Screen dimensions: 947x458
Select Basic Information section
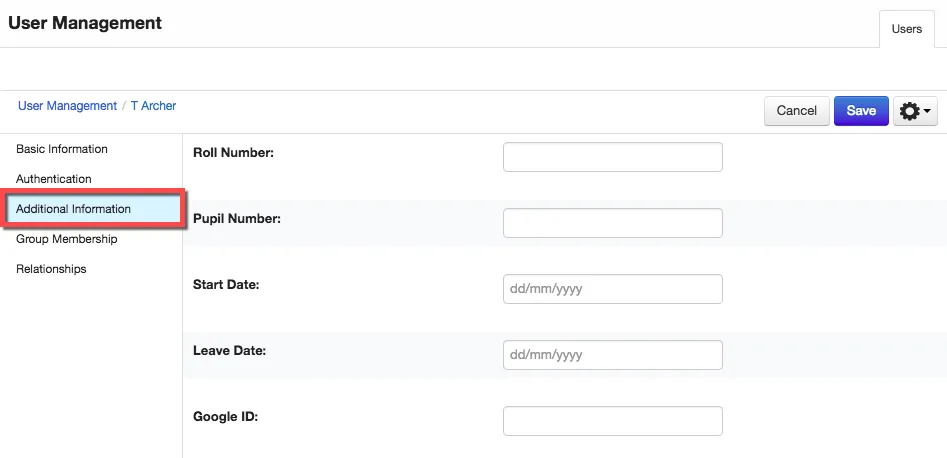62,149
